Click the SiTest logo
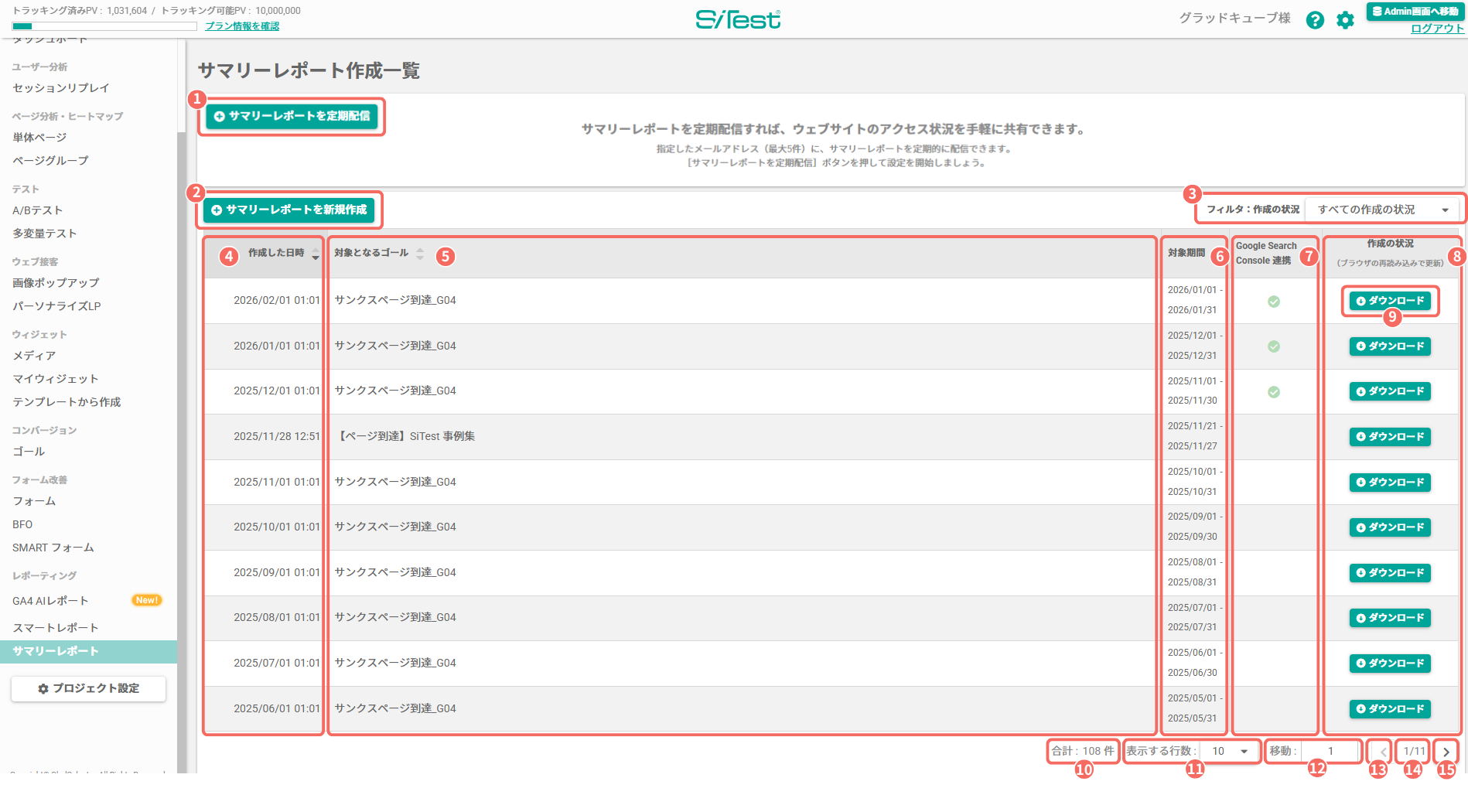Image resolution: width=1468 pixels, height=812 pixels. [x=738, y=19]
